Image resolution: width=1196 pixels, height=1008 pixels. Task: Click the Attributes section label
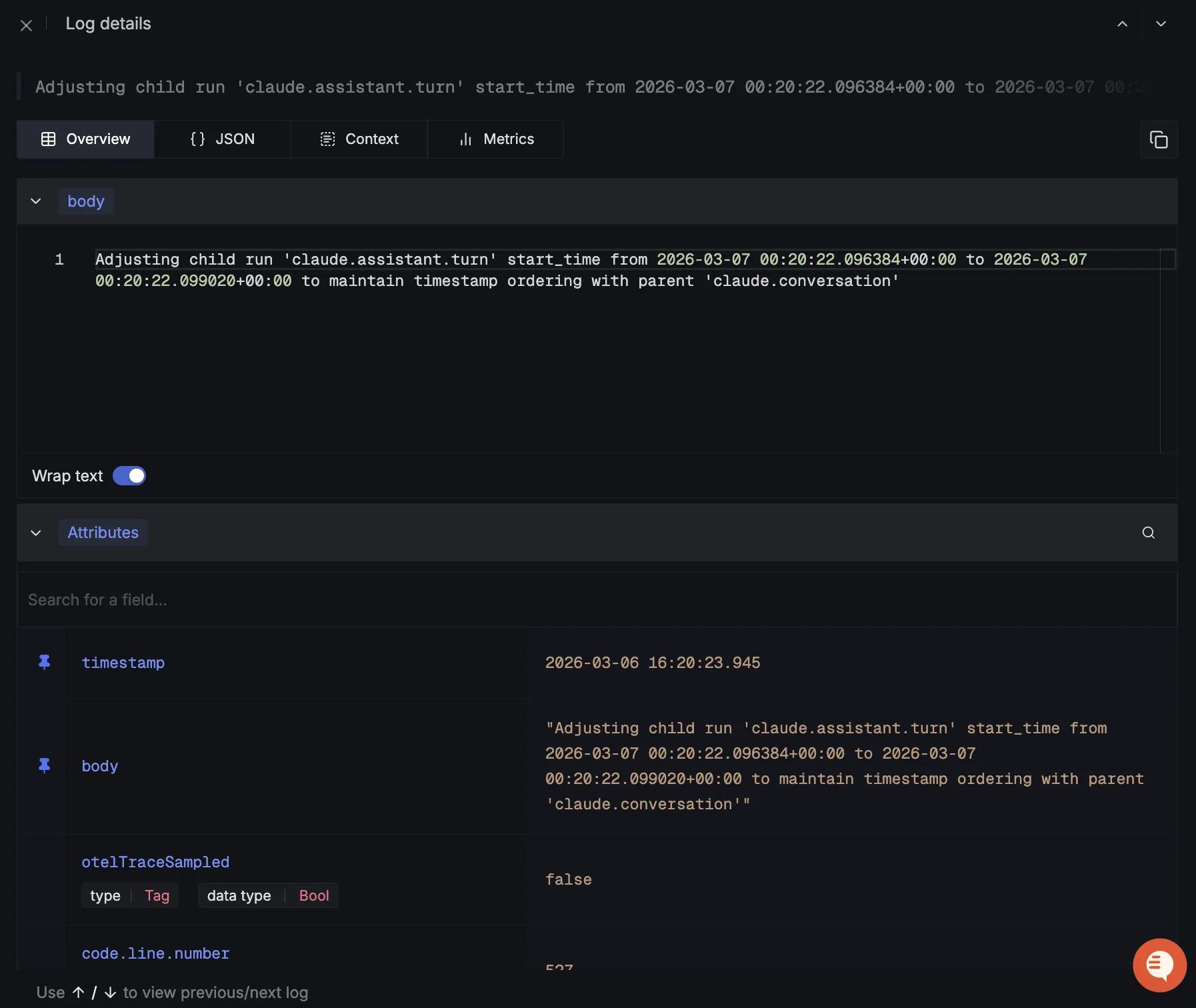tap(103, 533)
